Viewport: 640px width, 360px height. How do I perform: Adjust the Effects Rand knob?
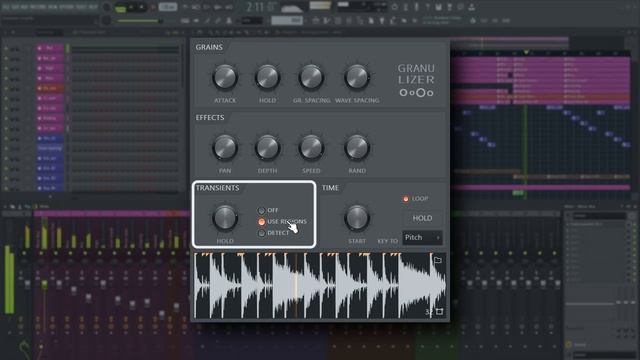(357, 147)
